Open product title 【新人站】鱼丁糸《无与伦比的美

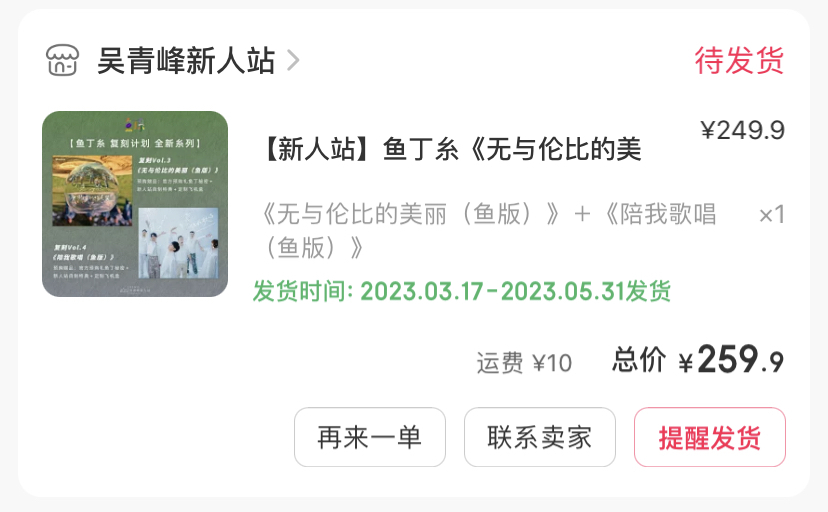450,148
